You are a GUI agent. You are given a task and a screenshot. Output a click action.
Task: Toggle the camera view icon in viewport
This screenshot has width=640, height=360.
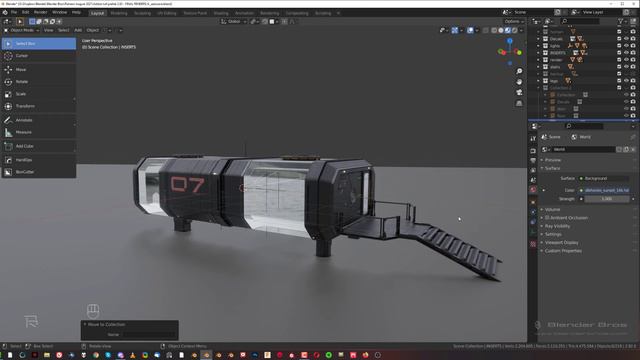(519, 93)
